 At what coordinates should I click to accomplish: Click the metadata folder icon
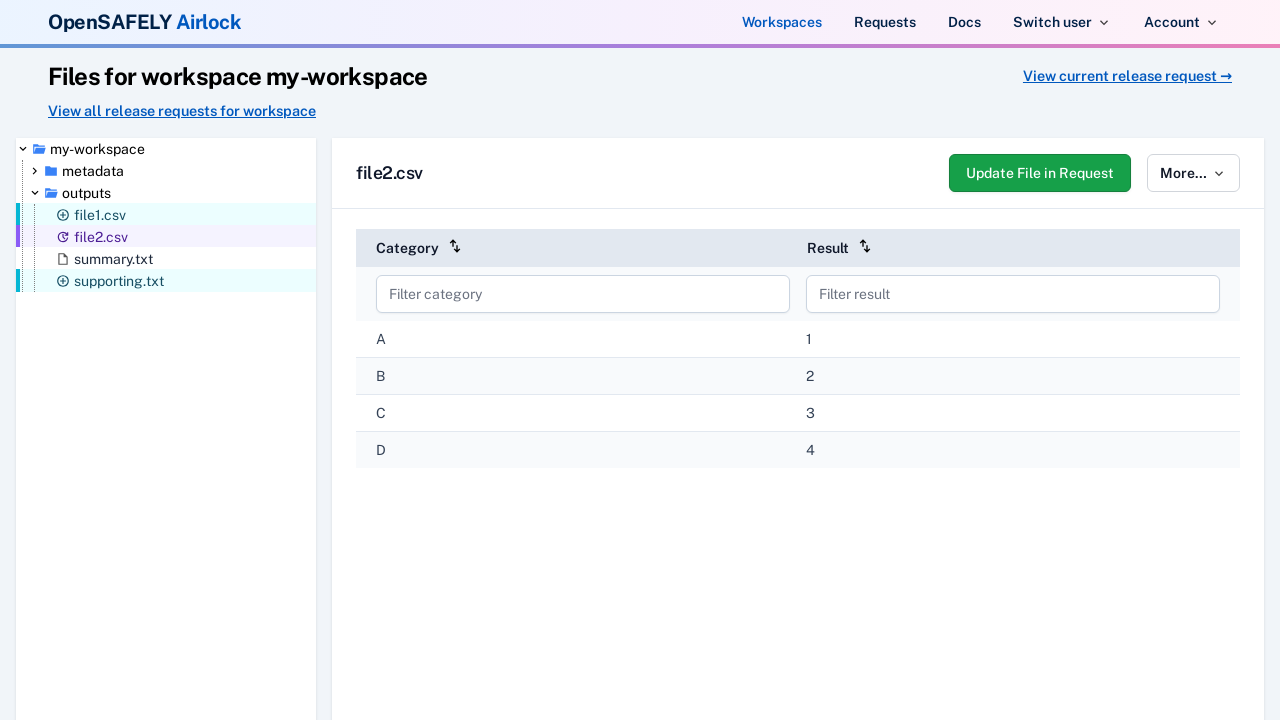click(x=51, y=171)
